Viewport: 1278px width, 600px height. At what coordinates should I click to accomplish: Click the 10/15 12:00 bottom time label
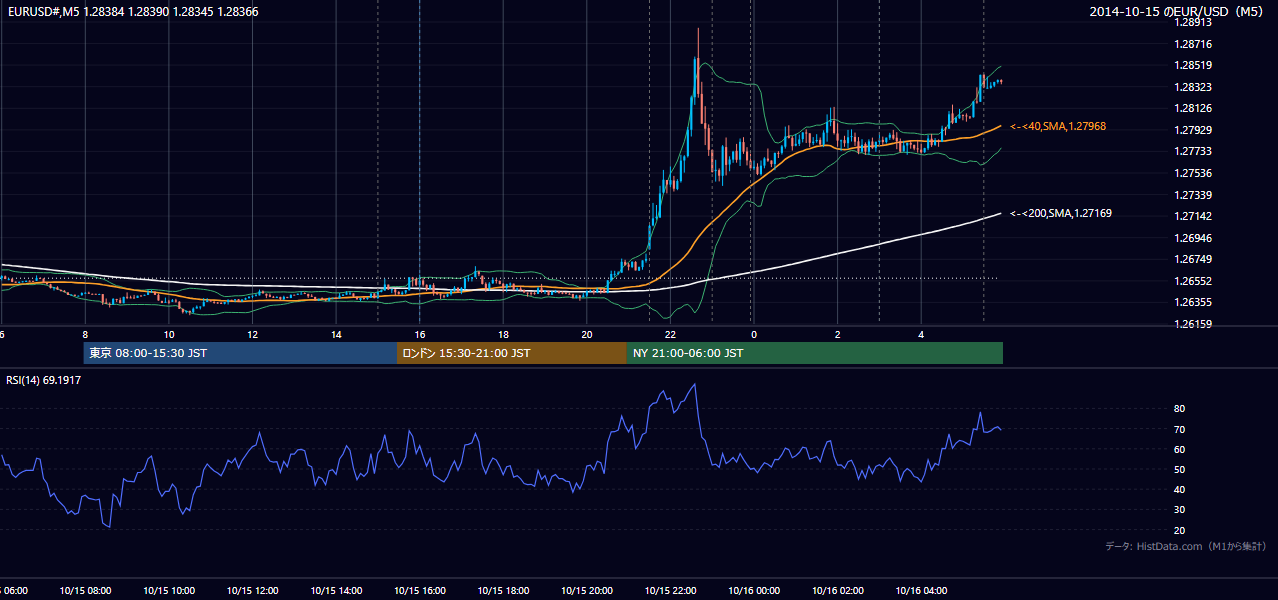[252, 591]
